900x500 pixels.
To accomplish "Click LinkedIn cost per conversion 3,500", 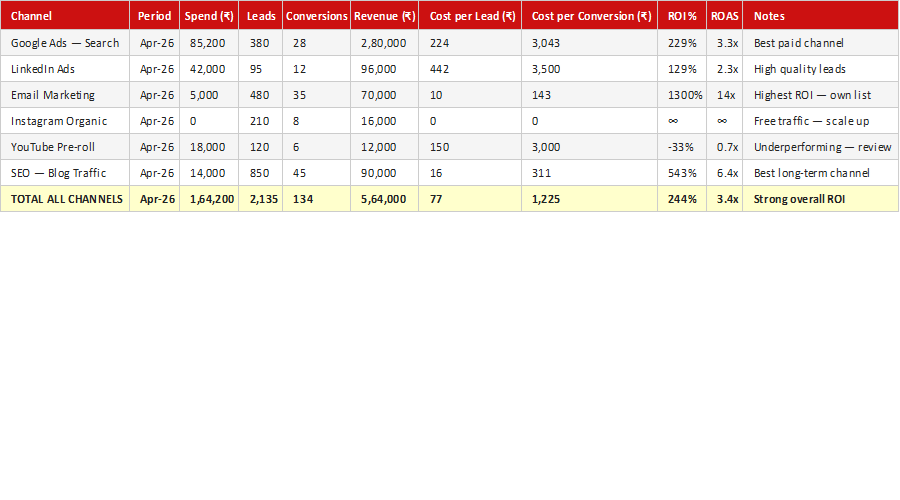I will (589, 69).
